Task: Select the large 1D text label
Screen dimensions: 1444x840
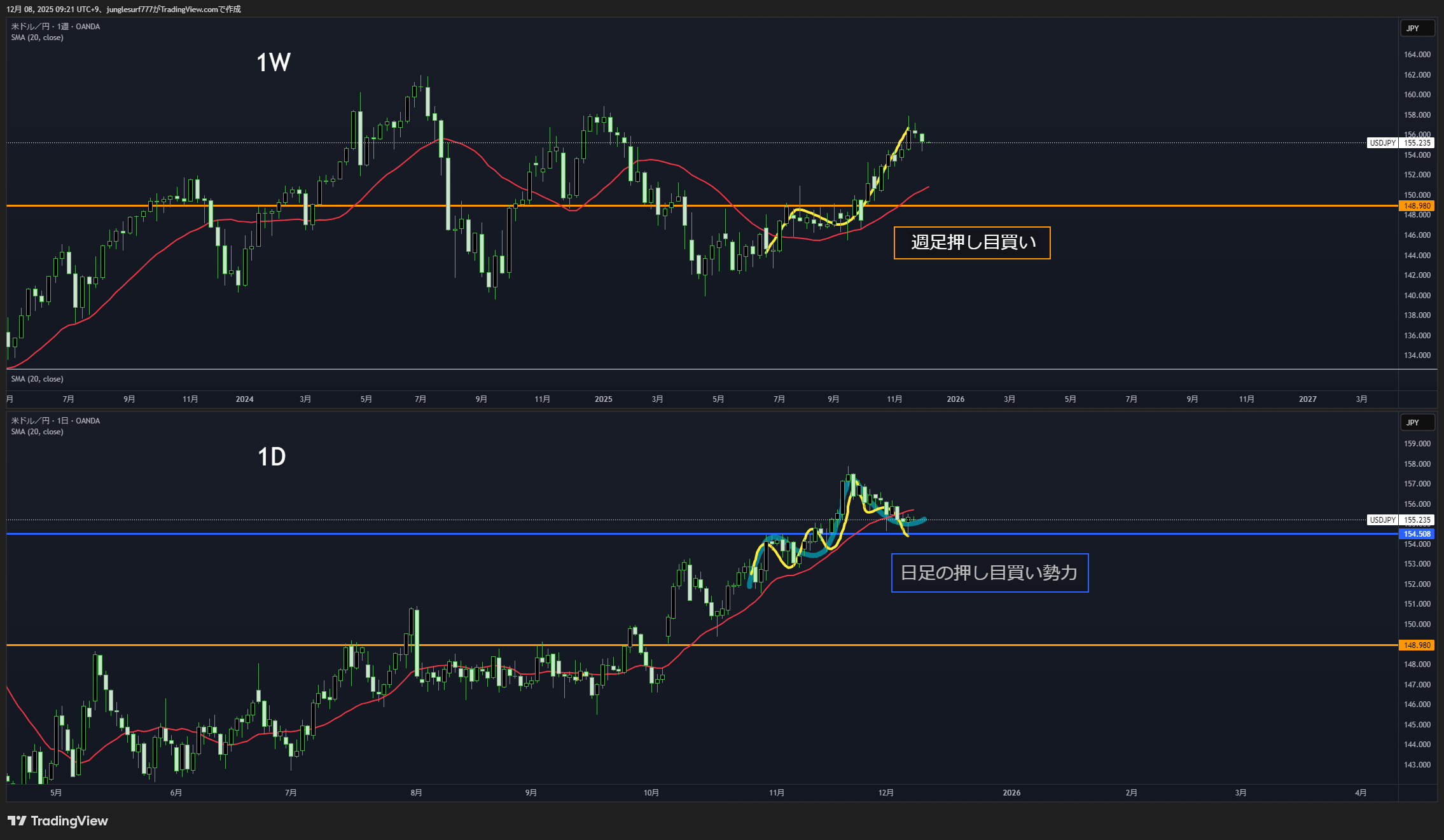Action: [x=272, y=457]
